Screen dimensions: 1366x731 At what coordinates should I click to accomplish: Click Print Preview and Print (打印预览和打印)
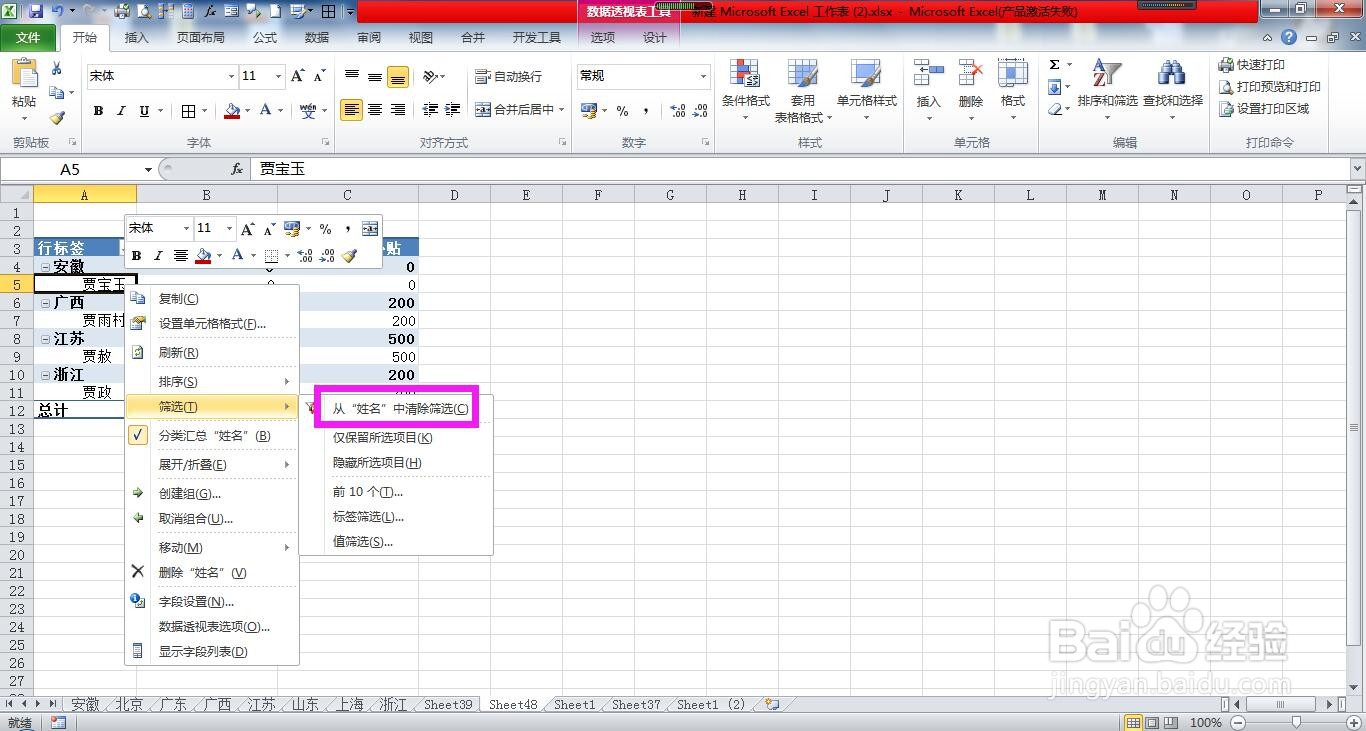click(1270, 87)
